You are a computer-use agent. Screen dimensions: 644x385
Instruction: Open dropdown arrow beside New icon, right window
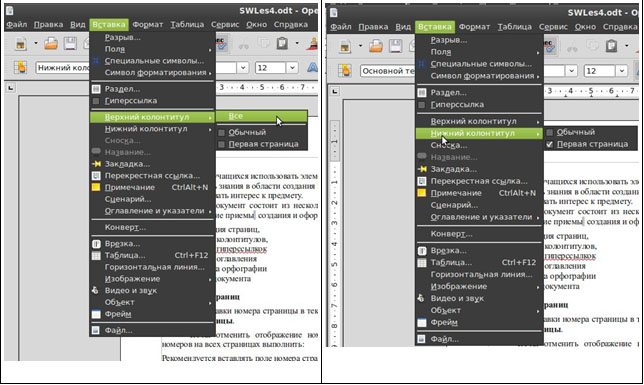360,46
